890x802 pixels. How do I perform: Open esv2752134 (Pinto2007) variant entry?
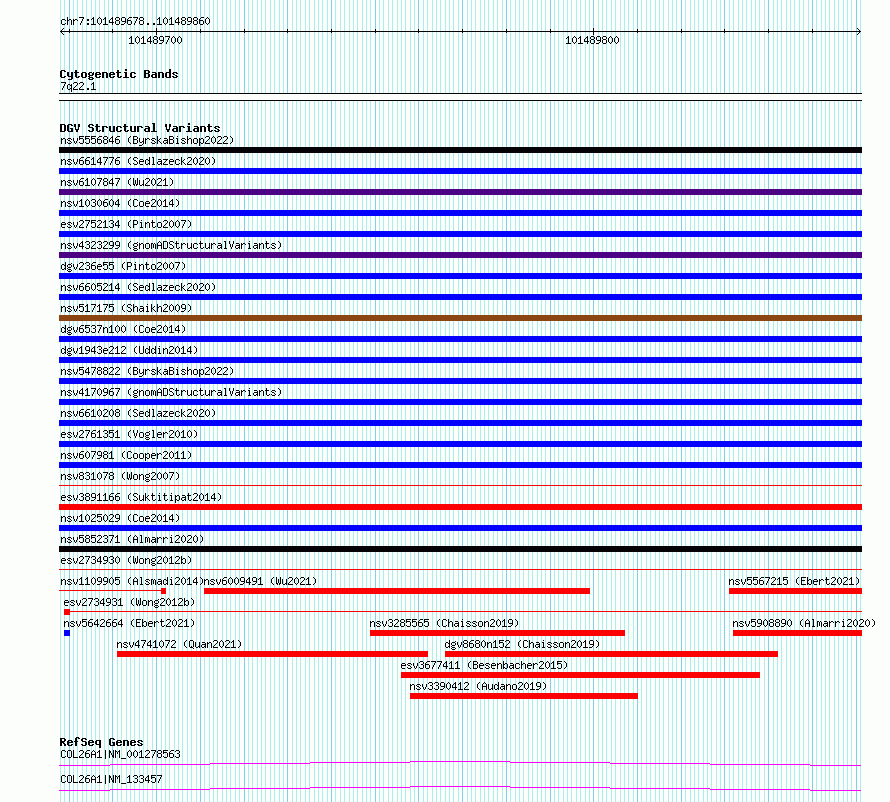(x=126, y=224)
